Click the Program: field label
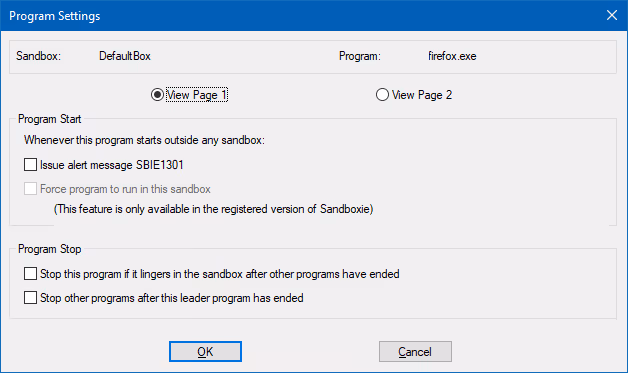The width and height of the screenshot is (628, 373). (x=360, y=56)
